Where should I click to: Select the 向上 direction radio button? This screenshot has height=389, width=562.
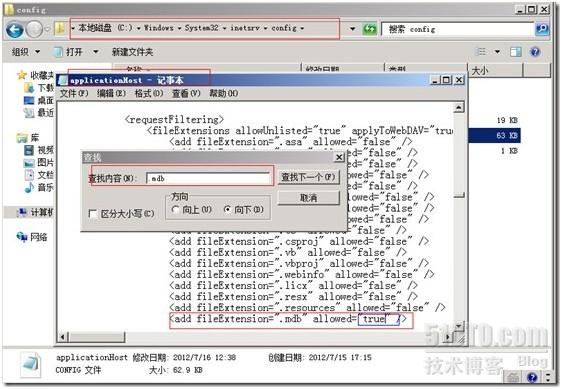(x=175, y=209)
